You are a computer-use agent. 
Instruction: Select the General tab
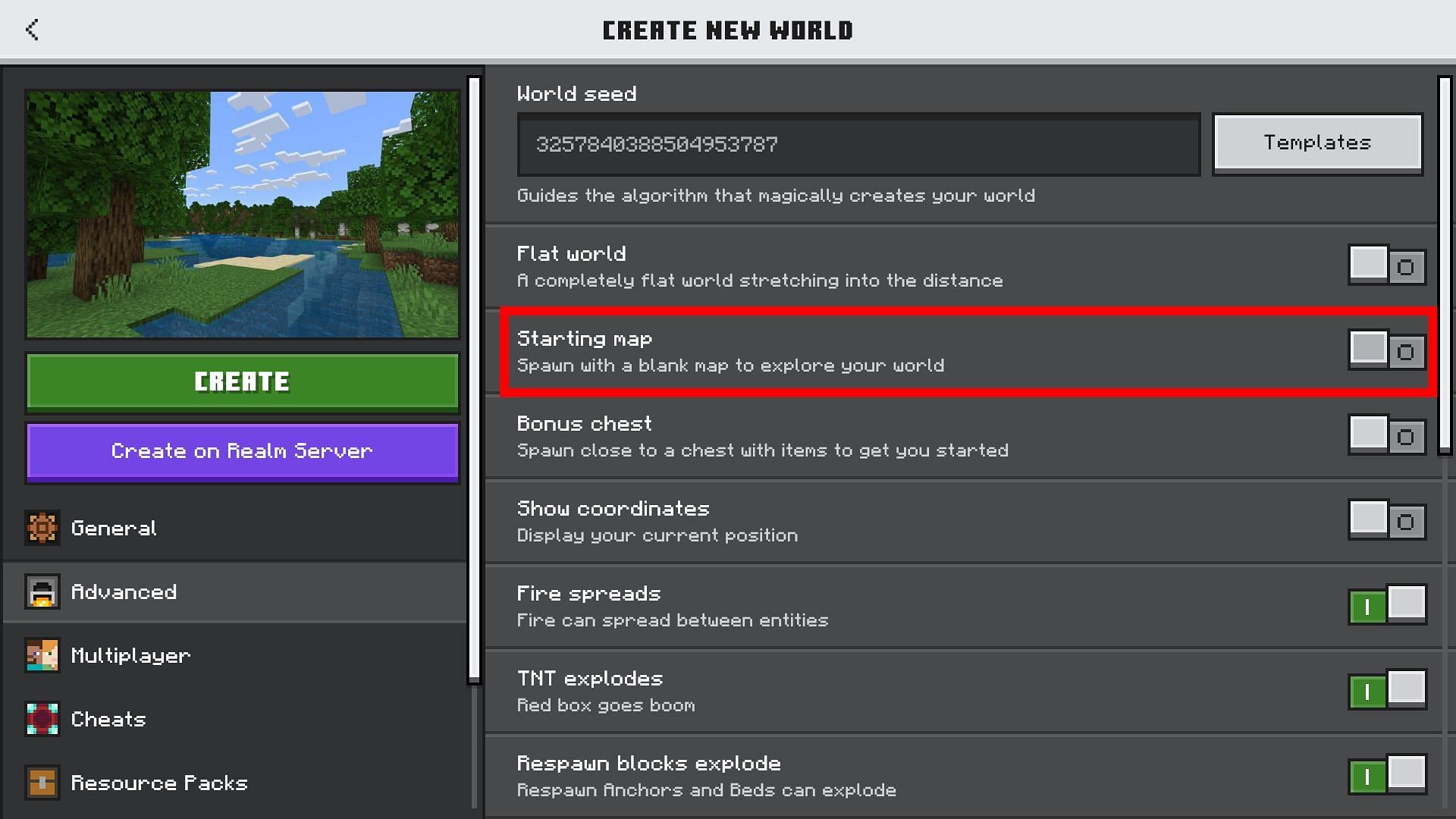click(242, 528)
